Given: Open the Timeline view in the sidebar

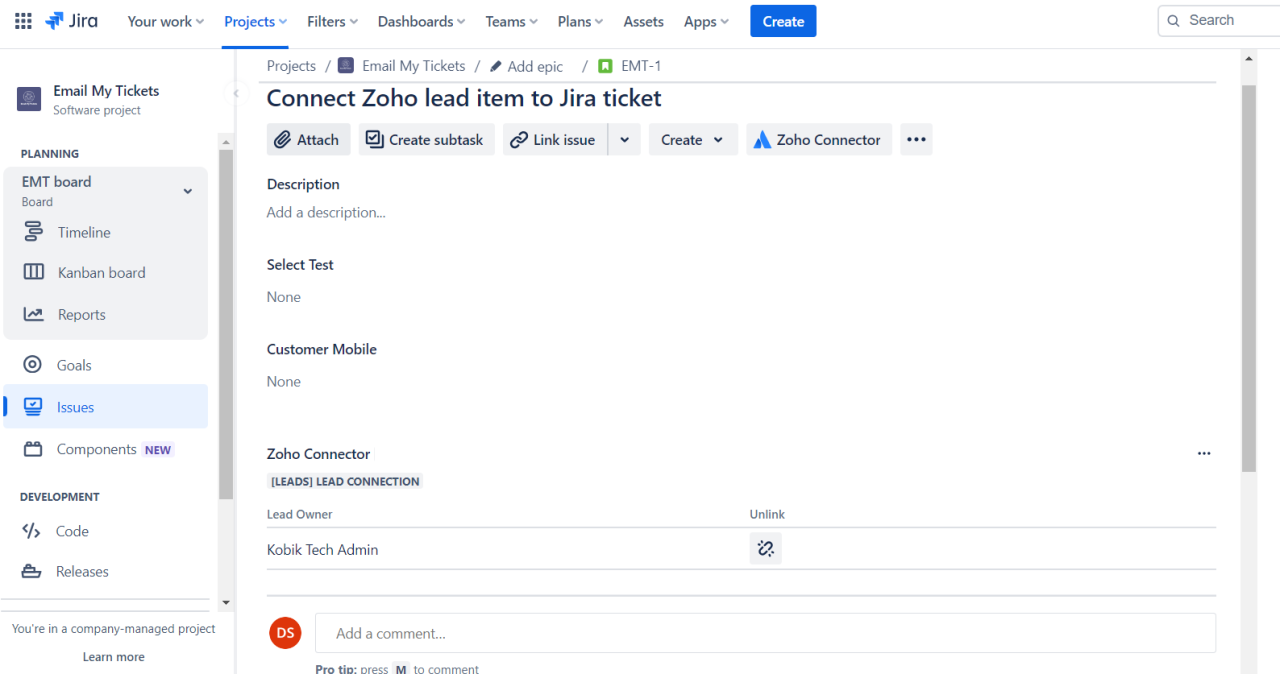Looking at the screenshot, I should pos(82,232).
